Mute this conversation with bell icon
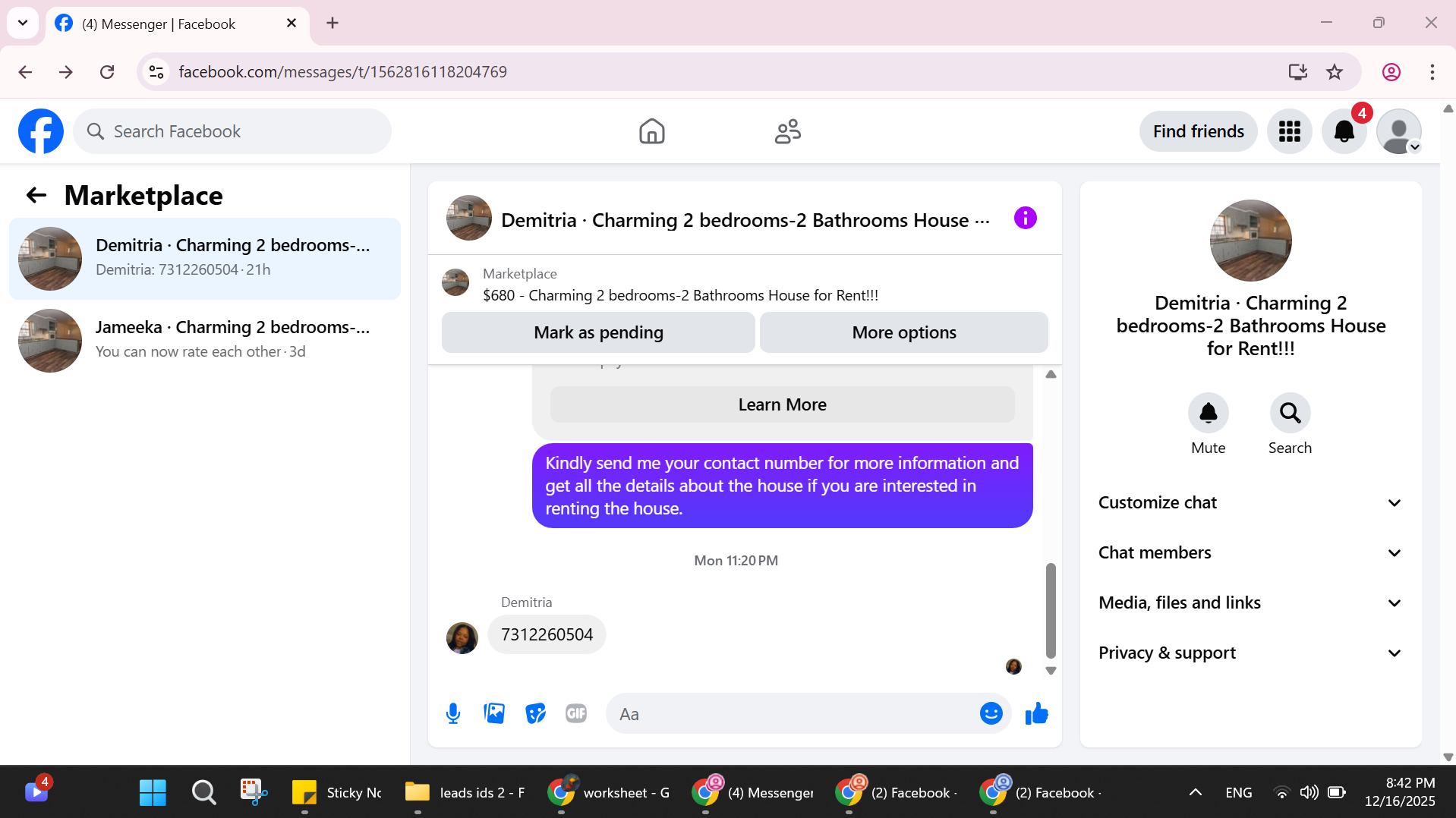Screen dimensions: 1456x818 click(1208, 413)
